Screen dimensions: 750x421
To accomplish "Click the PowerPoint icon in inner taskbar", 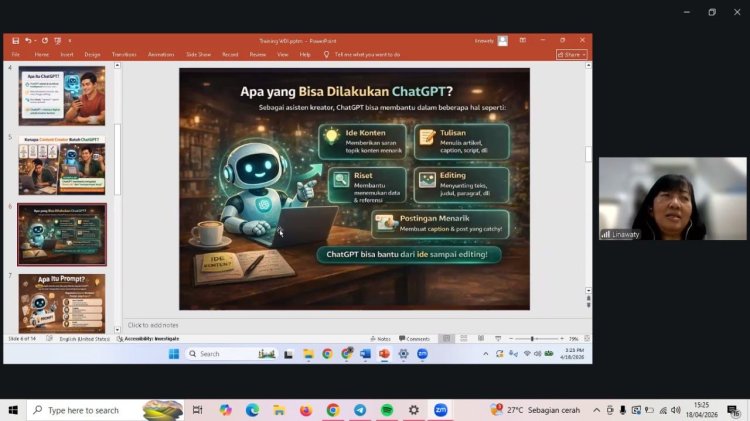I will [384, 354].
